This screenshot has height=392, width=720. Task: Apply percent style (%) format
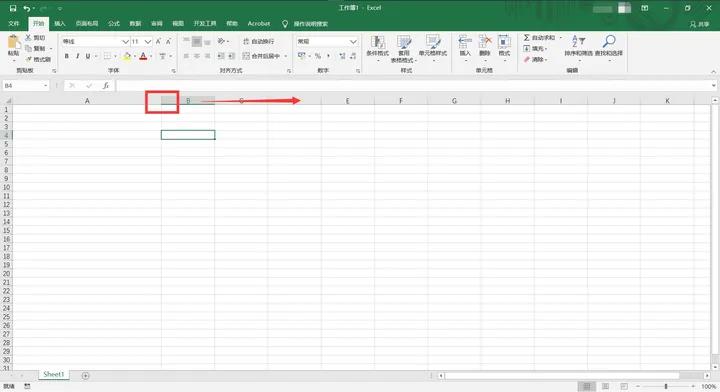[318, 56]
